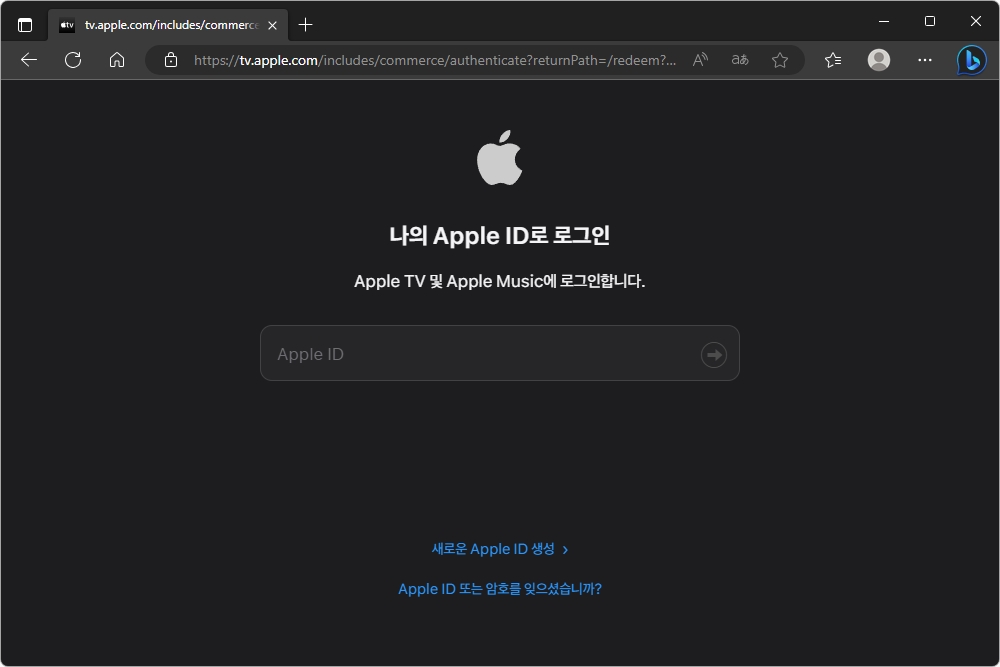Turn on Read aloud
1000x667 pixels.
pos(700,60)
